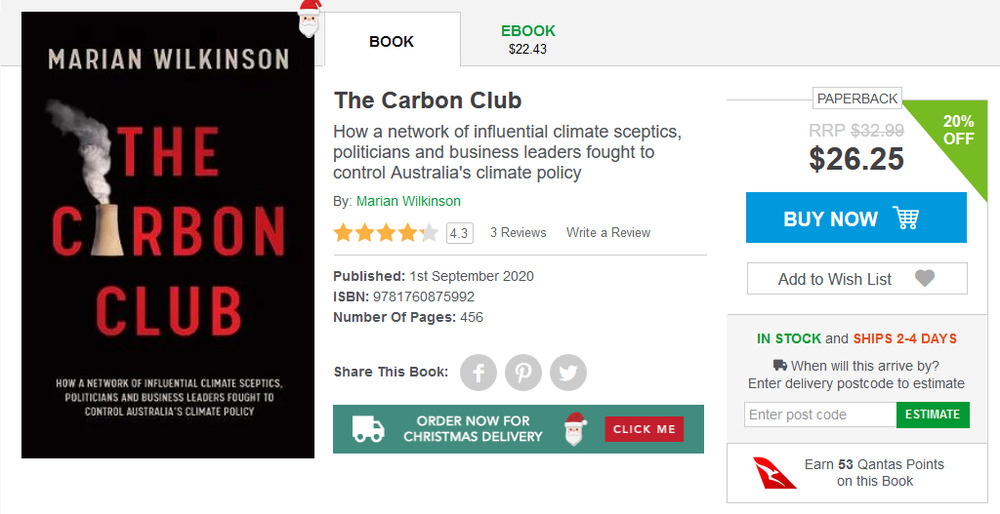Screen dimensions: 1000x514
Task: Share book on Facebook icon
Action: 478,373
